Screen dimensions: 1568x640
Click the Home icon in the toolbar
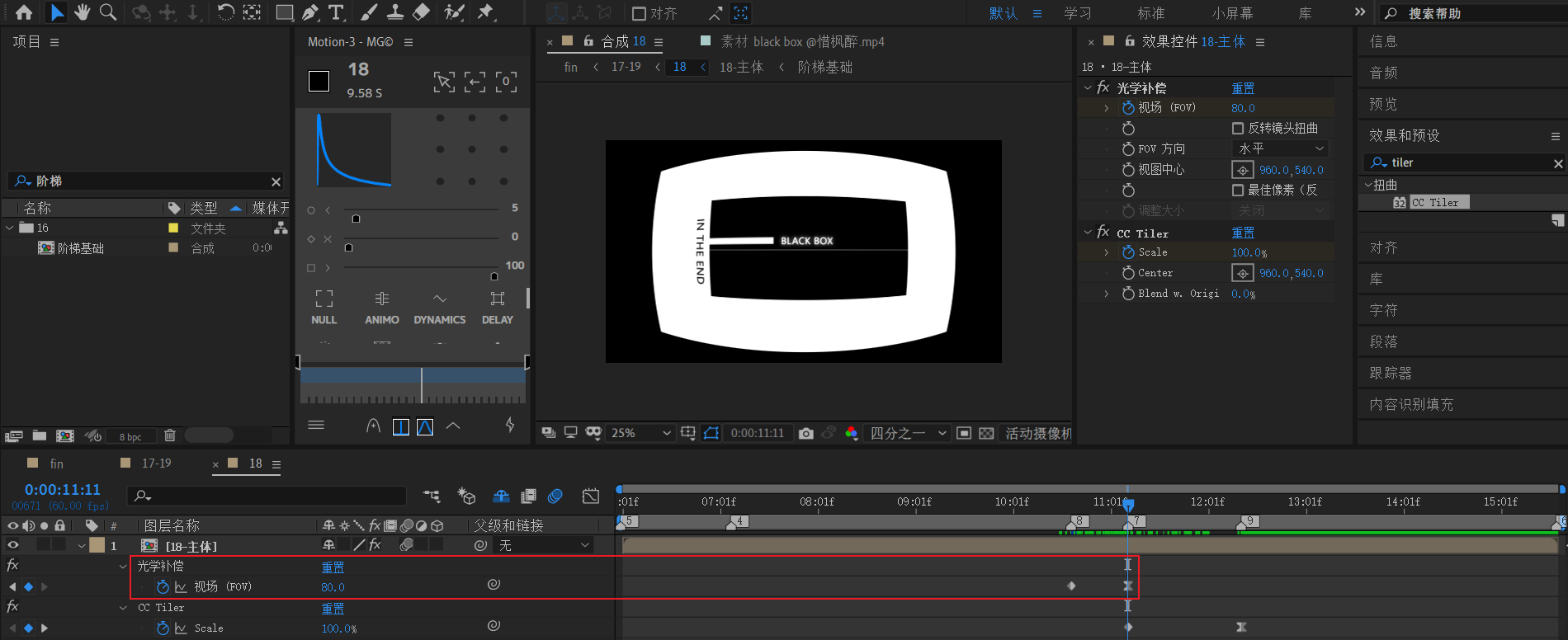[24, 12]
